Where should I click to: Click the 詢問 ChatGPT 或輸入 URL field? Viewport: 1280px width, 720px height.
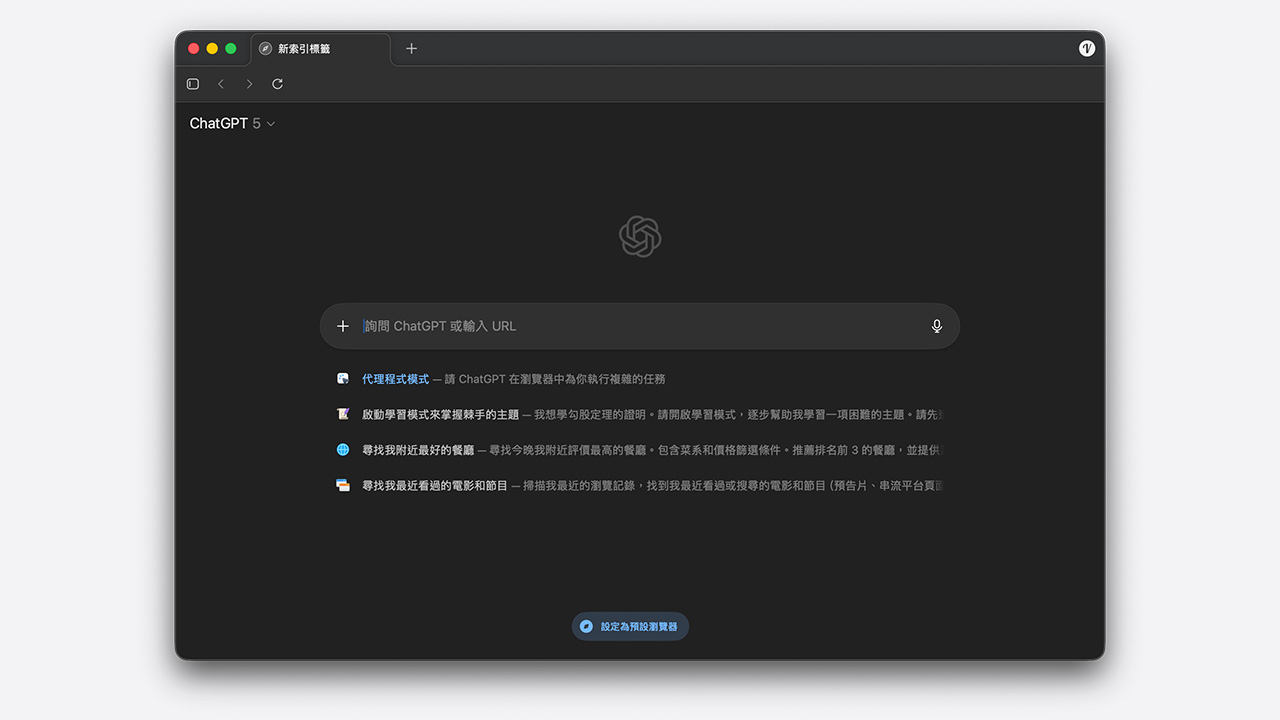tap(640, 326)
